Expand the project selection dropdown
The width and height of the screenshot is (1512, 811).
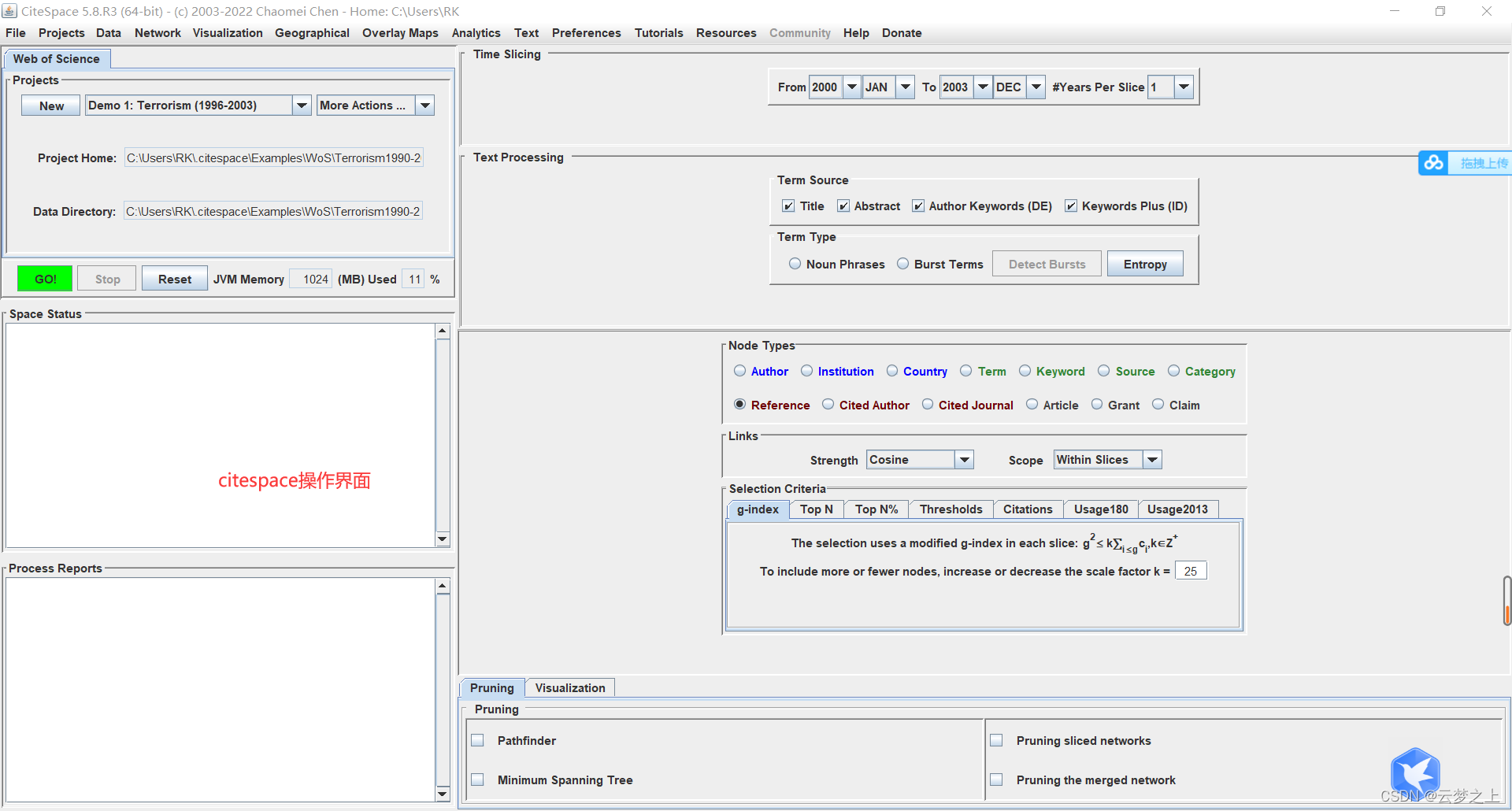pyautogui.click(x=302, y=106)
